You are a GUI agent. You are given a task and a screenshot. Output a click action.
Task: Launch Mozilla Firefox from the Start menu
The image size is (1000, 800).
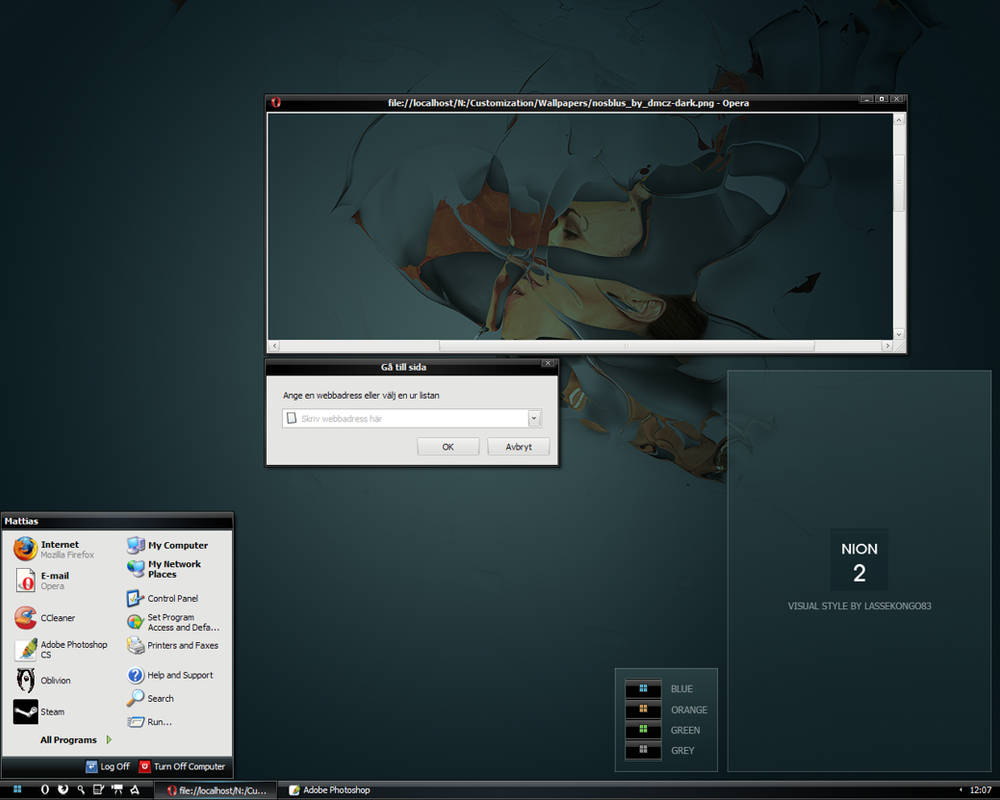pyautogui.click(x=55, y=549)
